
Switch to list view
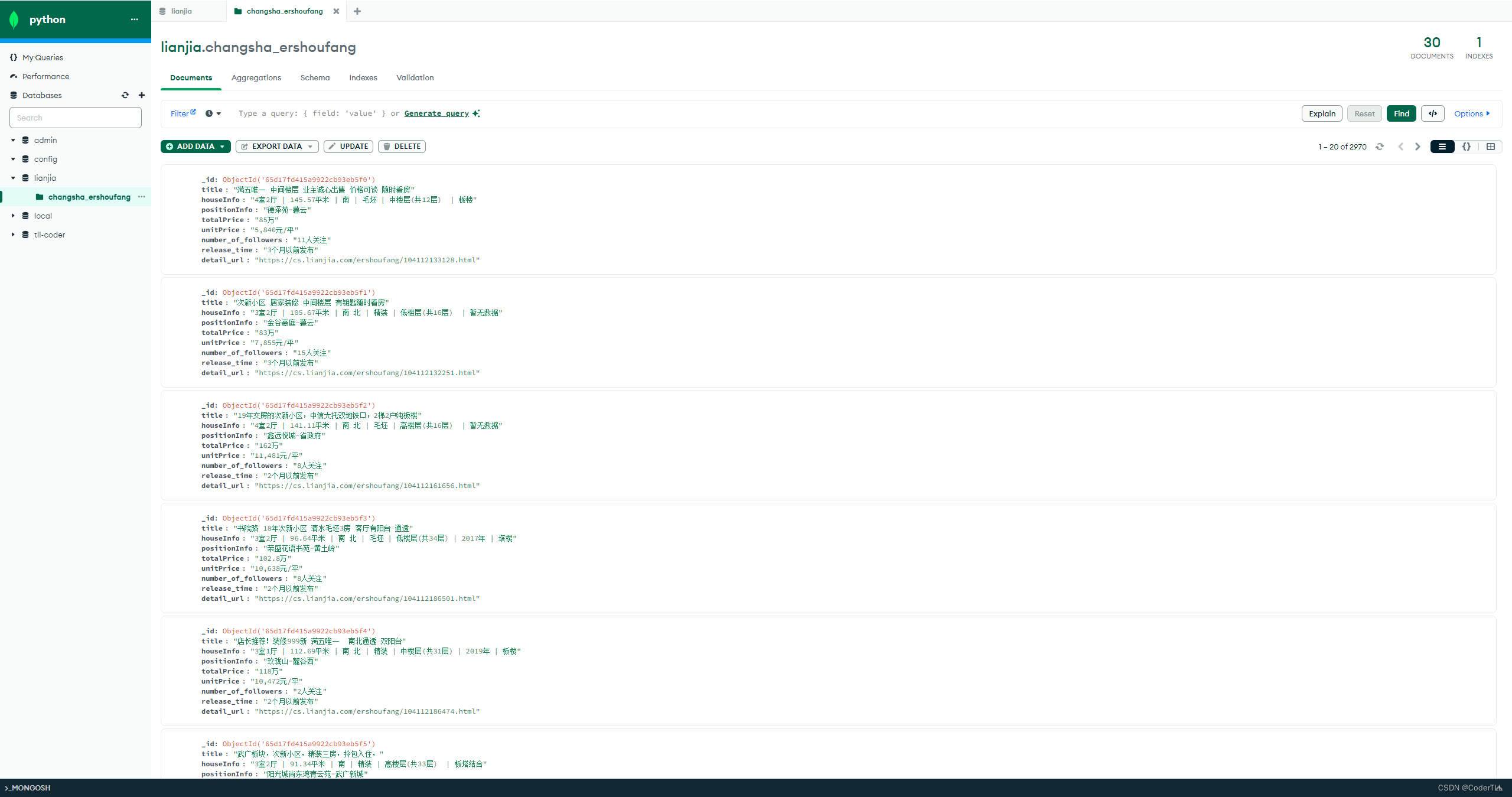click(1442, 147)
